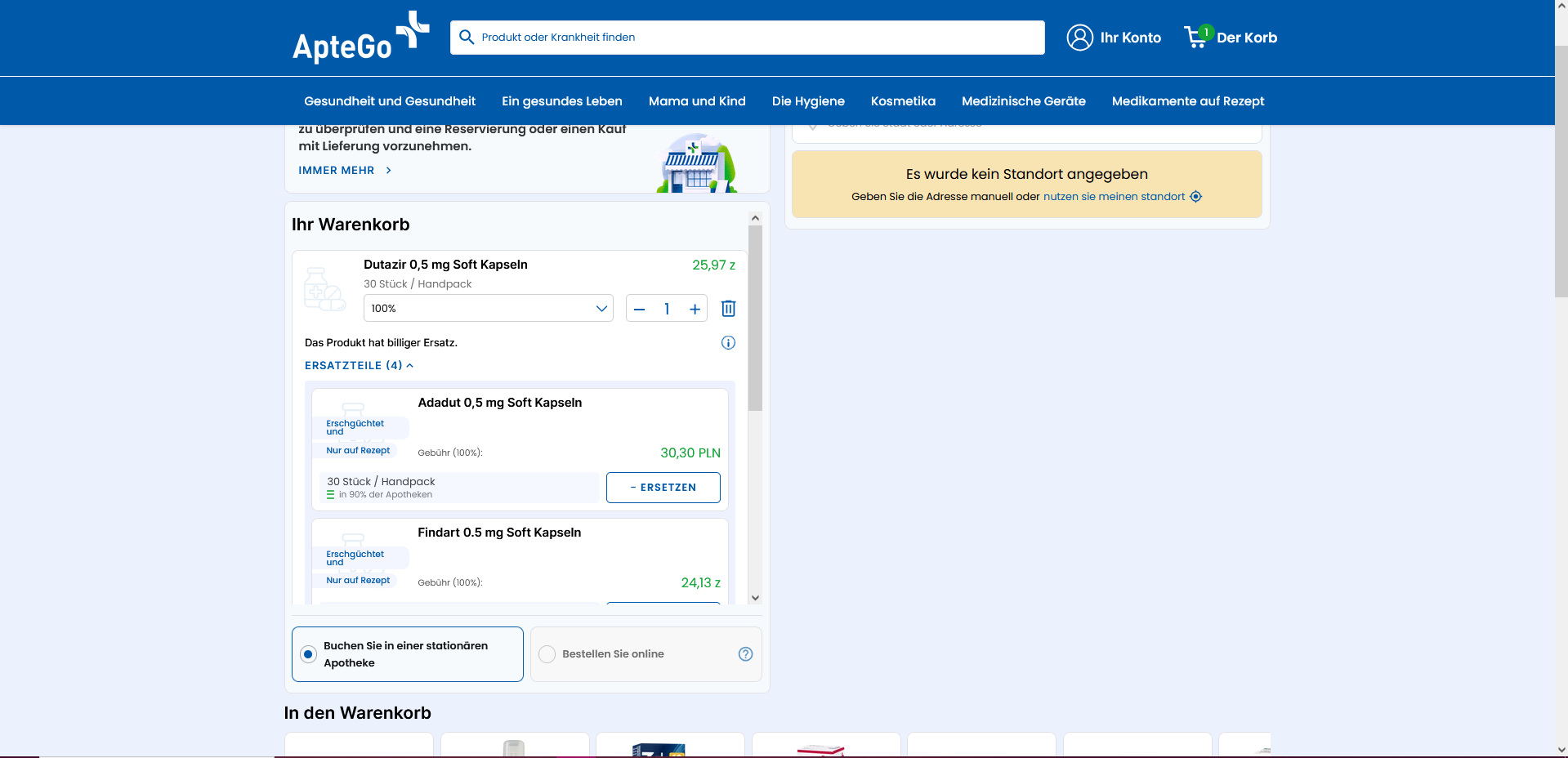The image size is (1568, 758).
Task: Open Gesundheit und Gesundheit menu
Action: coord(390,101)
